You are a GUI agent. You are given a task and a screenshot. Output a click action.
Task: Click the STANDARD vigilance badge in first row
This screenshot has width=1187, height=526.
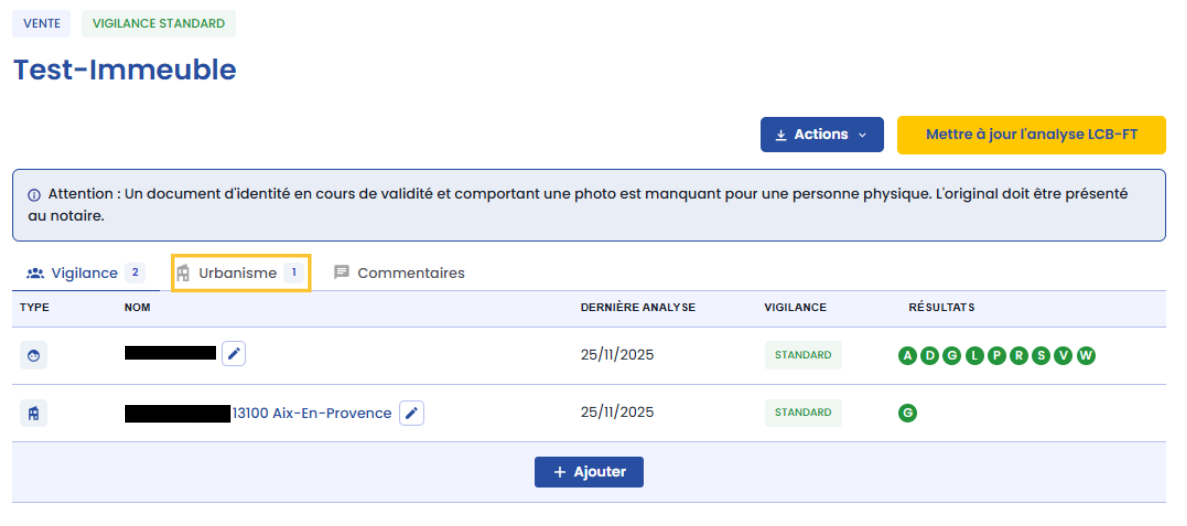[x=802, y=355]
